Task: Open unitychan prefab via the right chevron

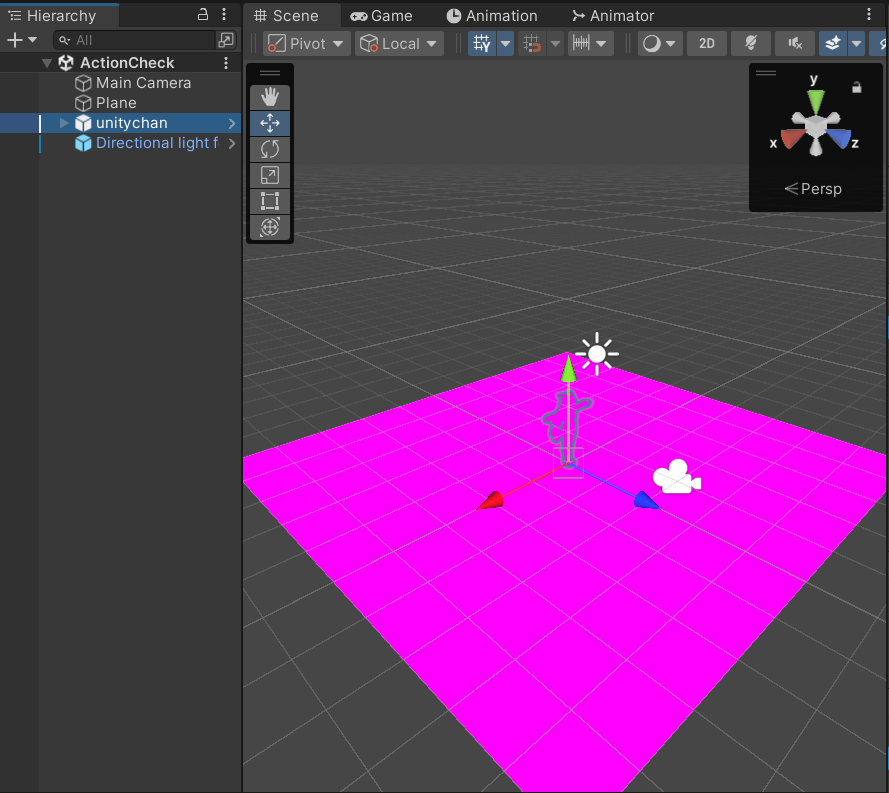Action: pyautogui.click(x=232, y=123)
